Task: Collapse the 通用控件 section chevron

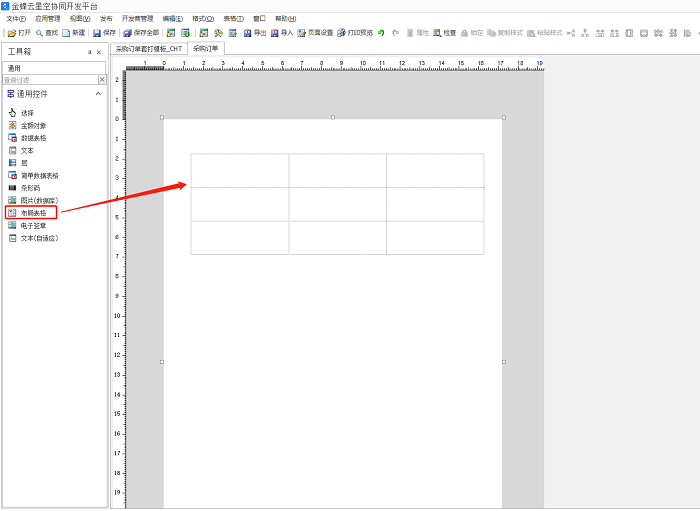Action: click(x=98, y=93)
